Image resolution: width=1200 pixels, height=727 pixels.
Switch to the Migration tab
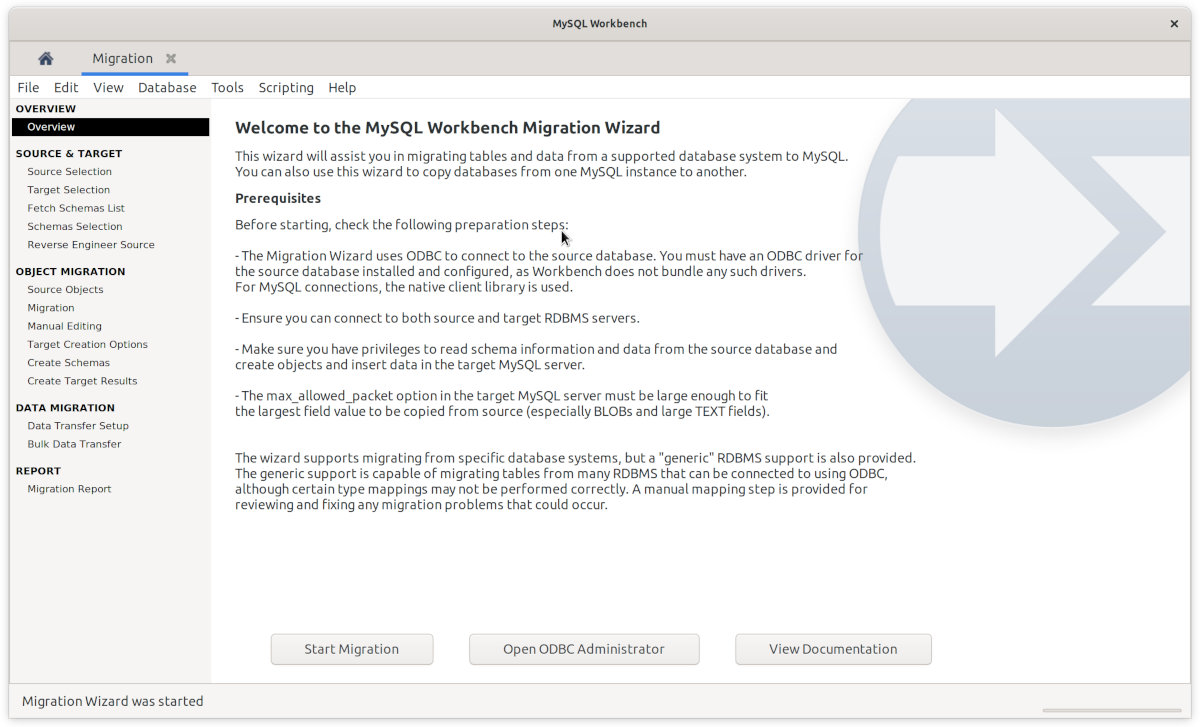click(122, 59)
